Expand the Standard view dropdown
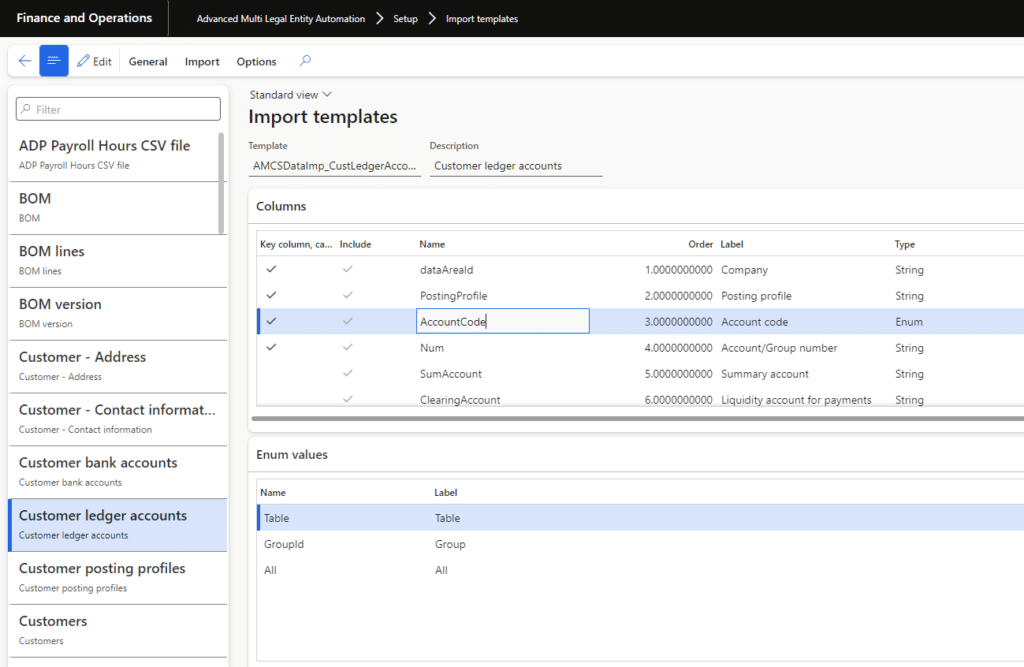1024x667 pixels. (x=291, y=95)
